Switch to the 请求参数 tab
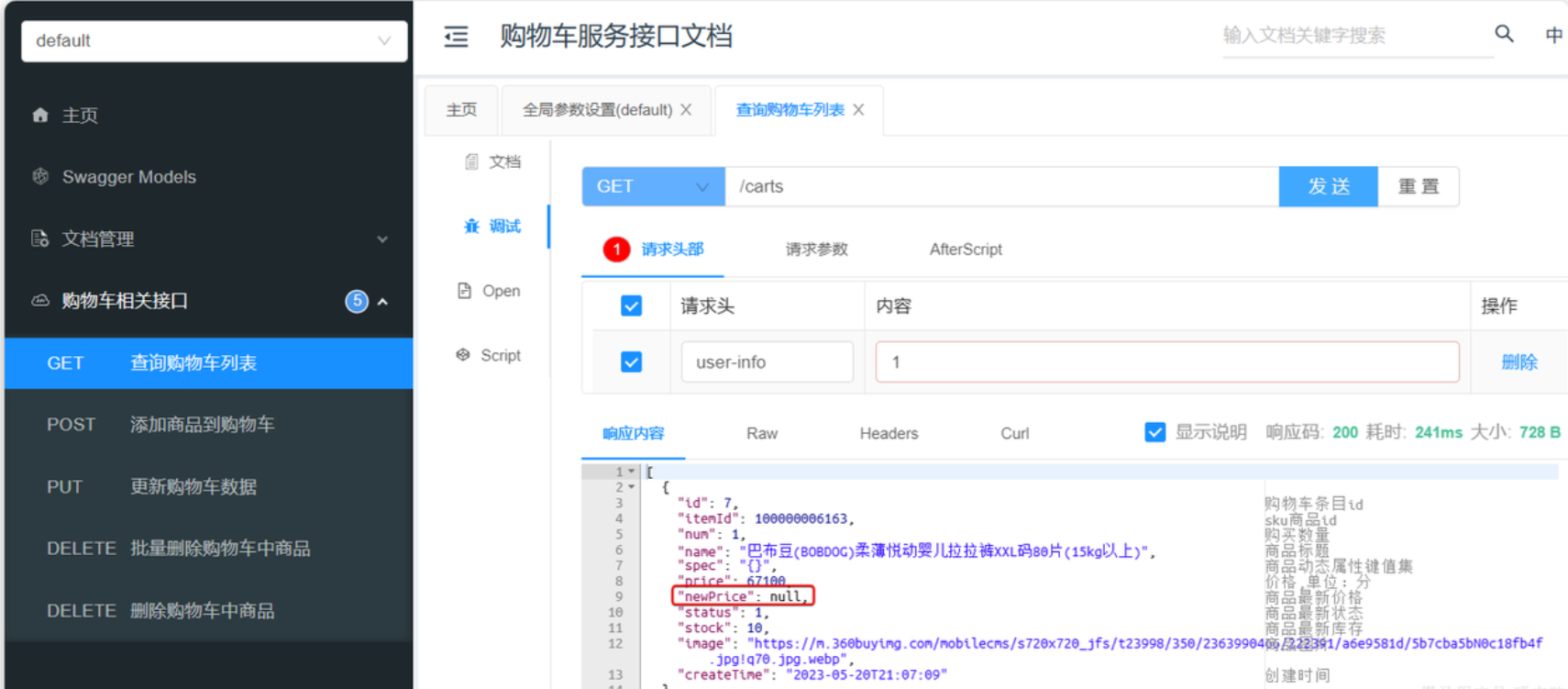 pyautogui.click(x=816, y=250)
